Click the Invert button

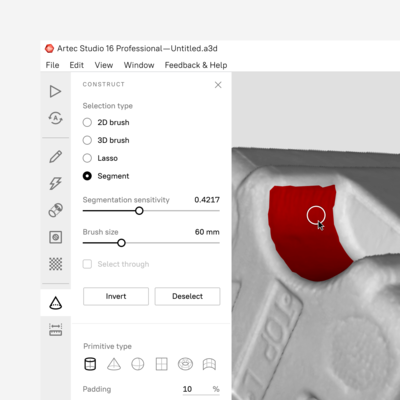116,296
